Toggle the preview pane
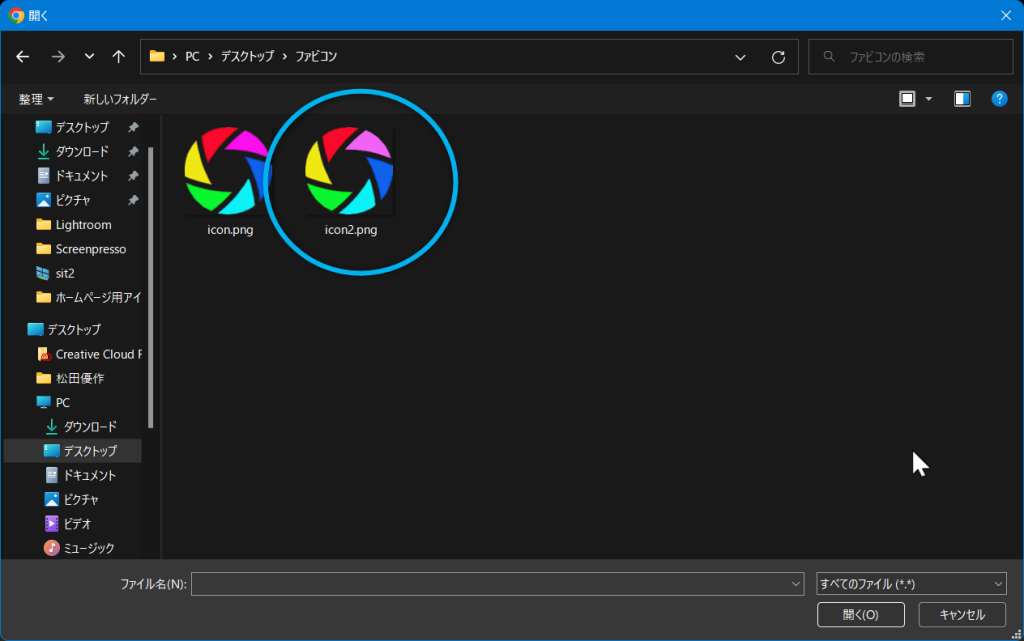The height and width of the screenshot is (641, 1024). point(962,99)
